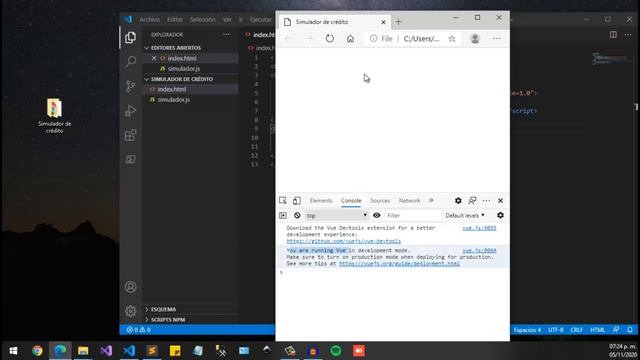
Task: Open the VS Code Manage gear icon
Action: (131, 311)
